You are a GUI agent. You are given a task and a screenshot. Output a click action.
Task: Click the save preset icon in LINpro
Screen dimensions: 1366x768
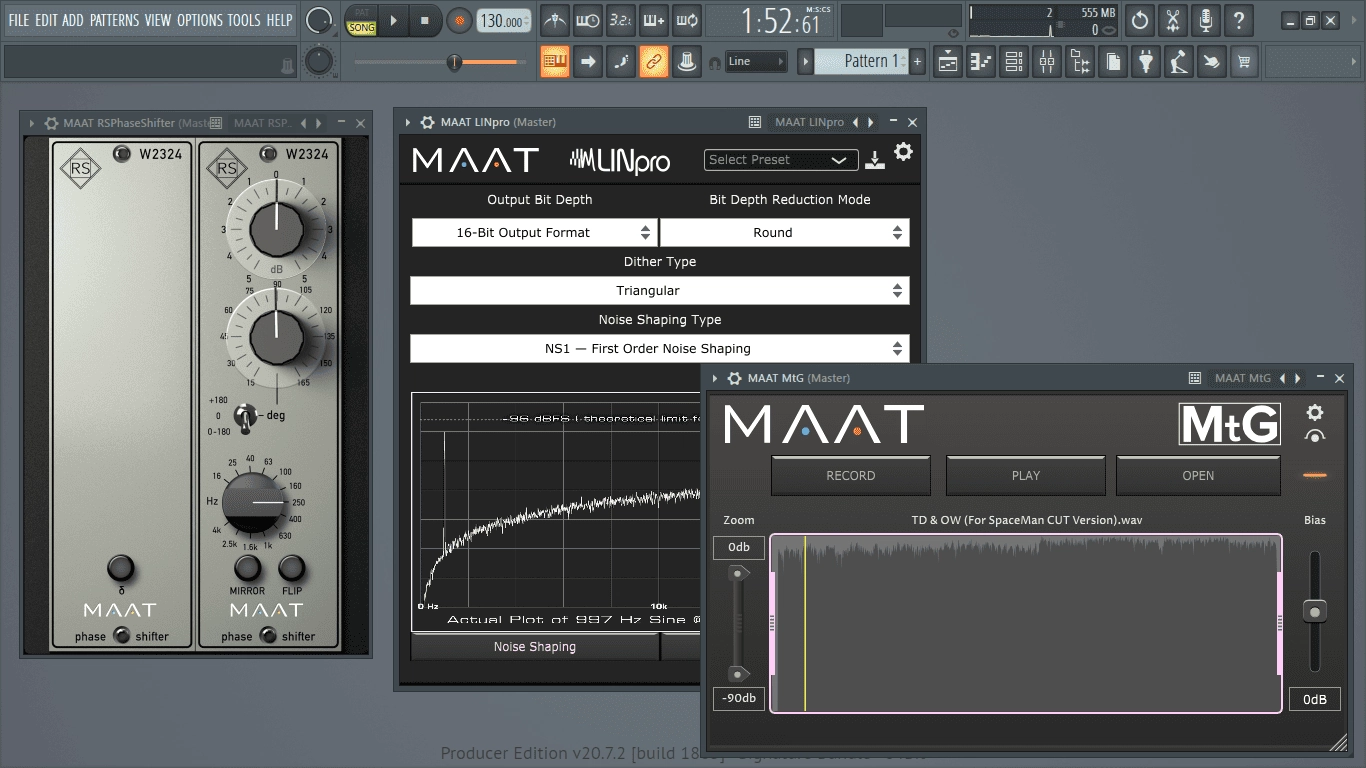click(875, 159)
